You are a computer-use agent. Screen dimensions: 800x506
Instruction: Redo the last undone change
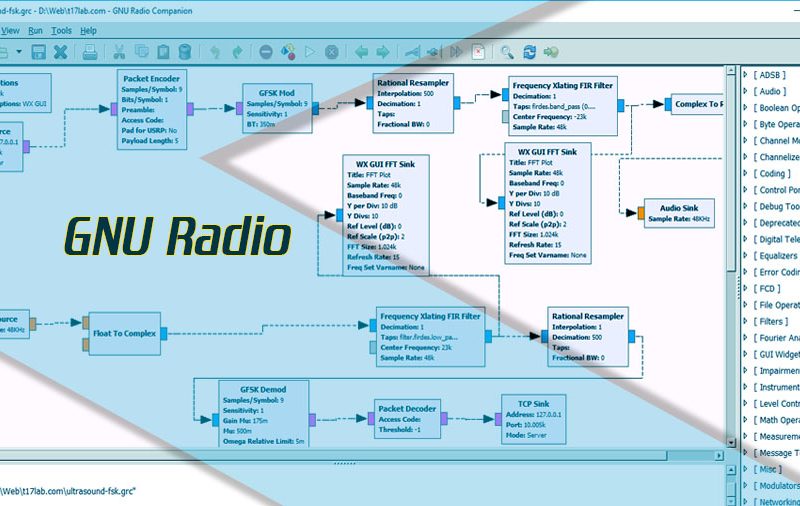pos(237,52)
